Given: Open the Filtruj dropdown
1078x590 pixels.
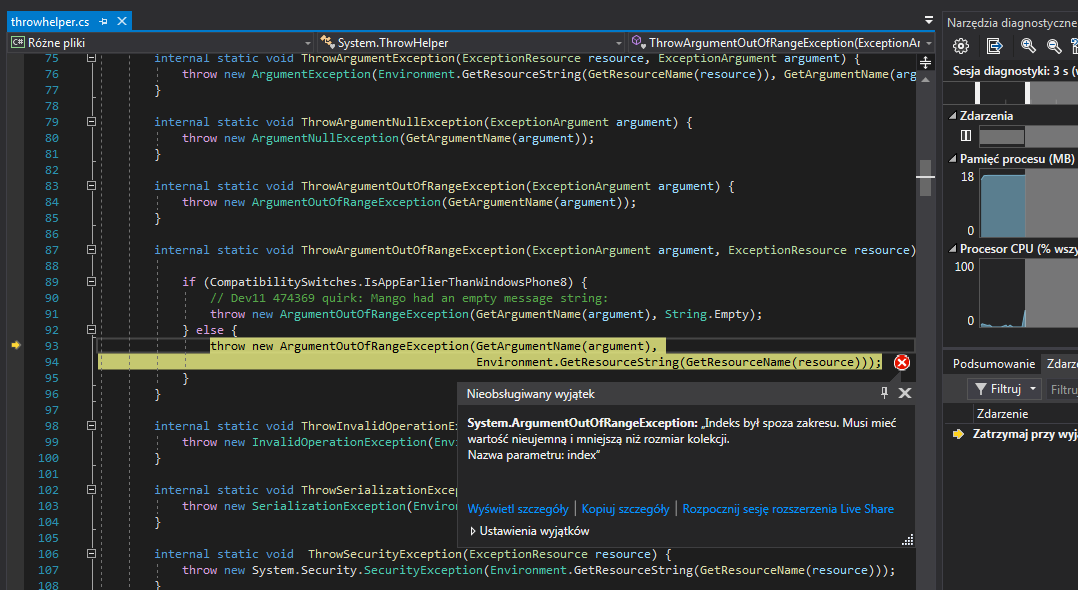Looking at the screenshot, I should pos(1004,389).
